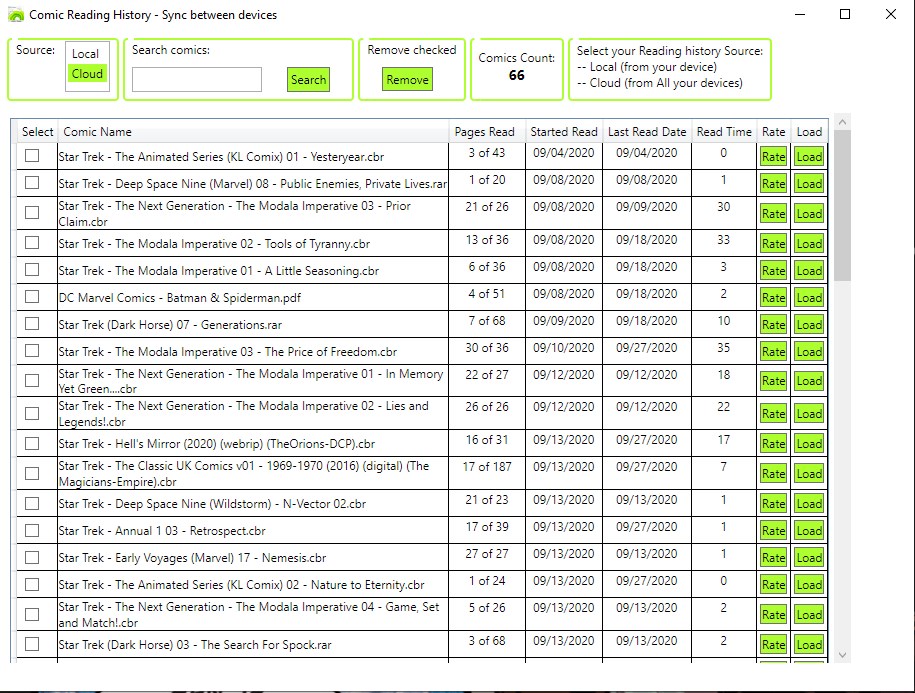
Task: Load Public Enemies, Private Lives.rar
Action: click(x=809, y=184)
